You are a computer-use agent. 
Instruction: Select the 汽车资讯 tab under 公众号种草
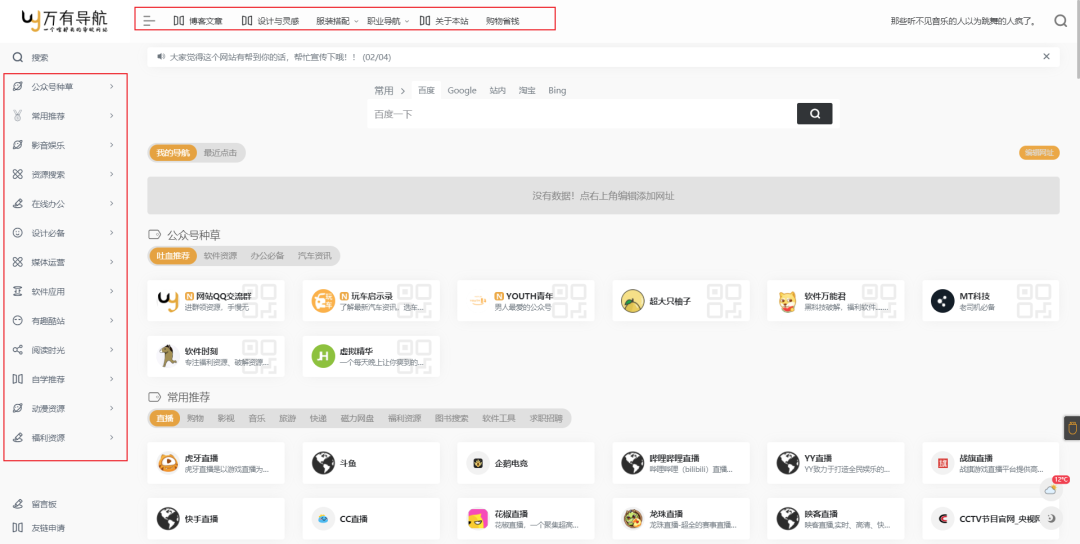[x=314, y=255]
